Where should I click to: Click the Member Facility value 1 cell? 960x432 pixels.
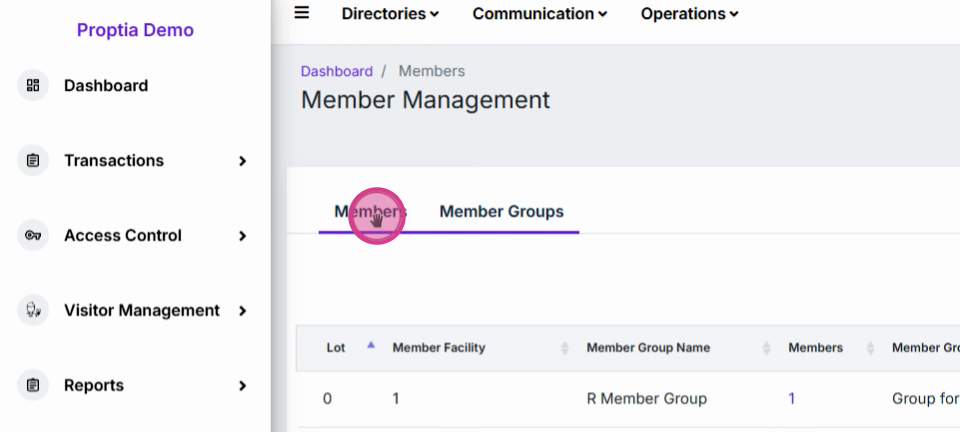396,399
